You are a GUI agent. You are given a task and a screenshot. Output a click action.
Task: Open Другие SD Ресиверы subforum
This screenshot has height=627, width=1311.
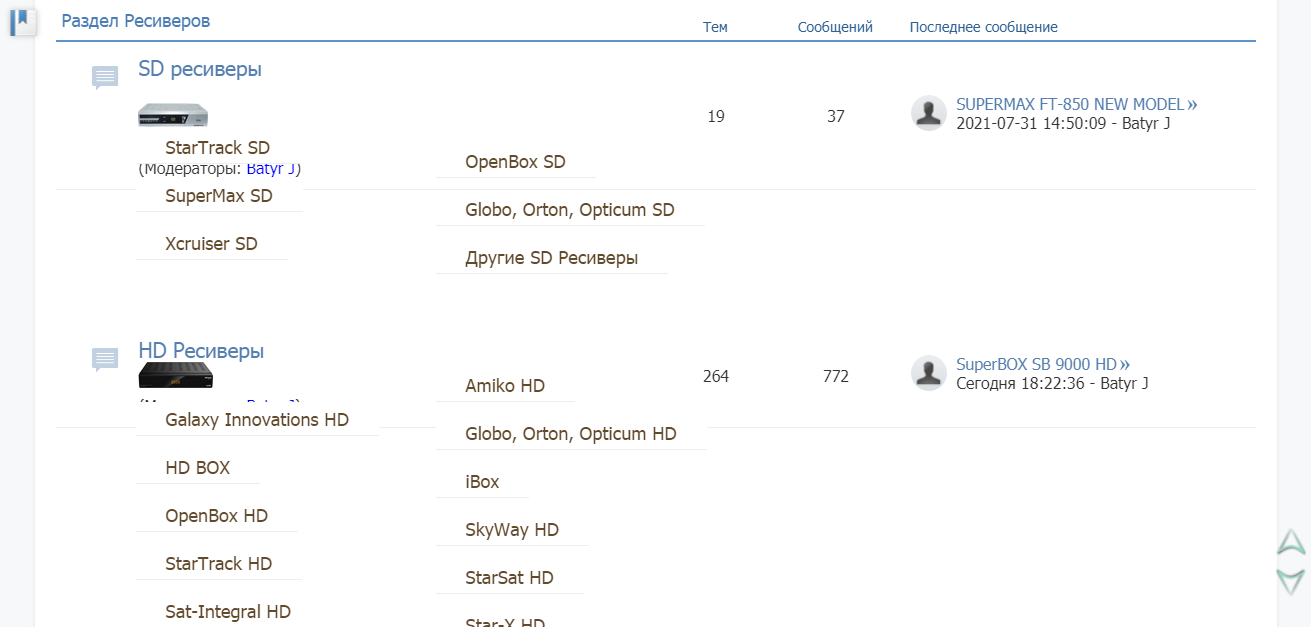pyautogui.click(x=551, y=258)
